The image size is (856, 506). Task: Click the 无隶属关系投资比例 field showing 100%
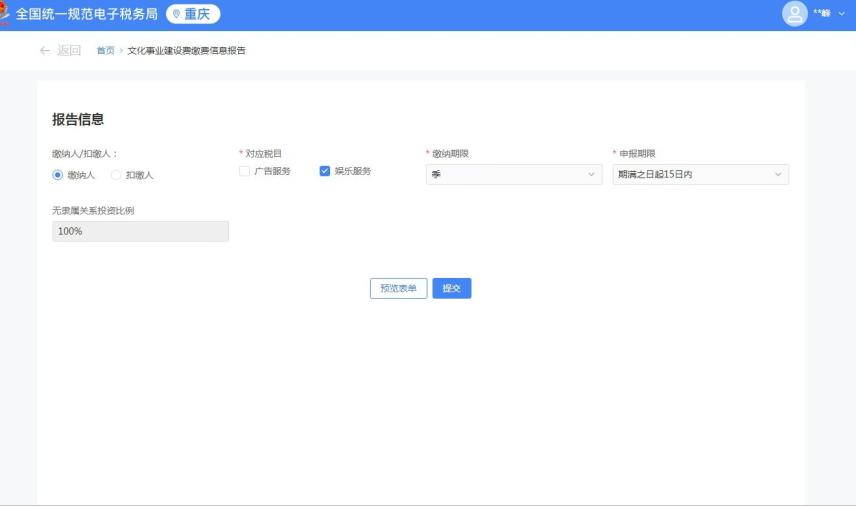tap(140, 231)
